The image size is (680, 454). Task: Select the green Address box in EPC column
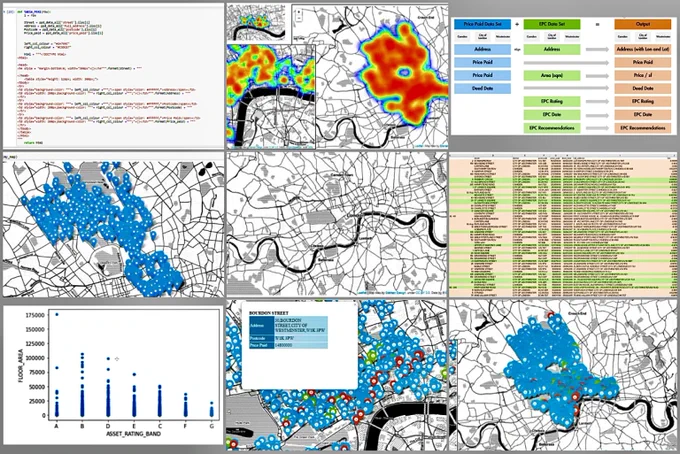click(x=552, y=49)
